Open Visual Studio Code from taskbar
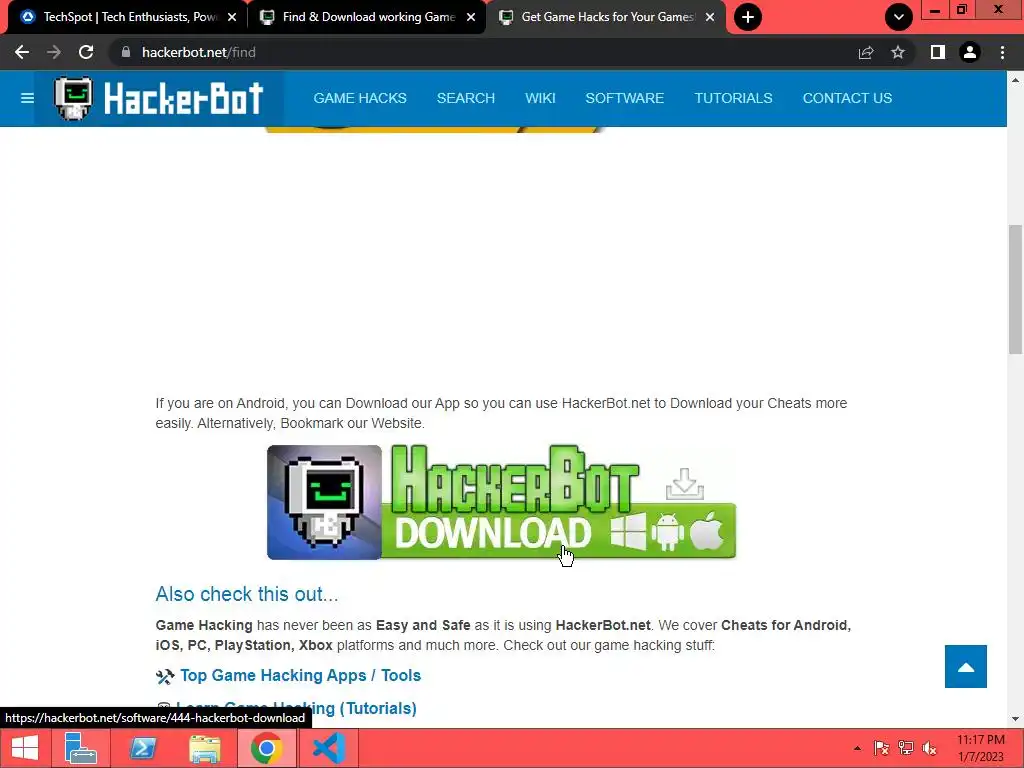 [328, 748]
